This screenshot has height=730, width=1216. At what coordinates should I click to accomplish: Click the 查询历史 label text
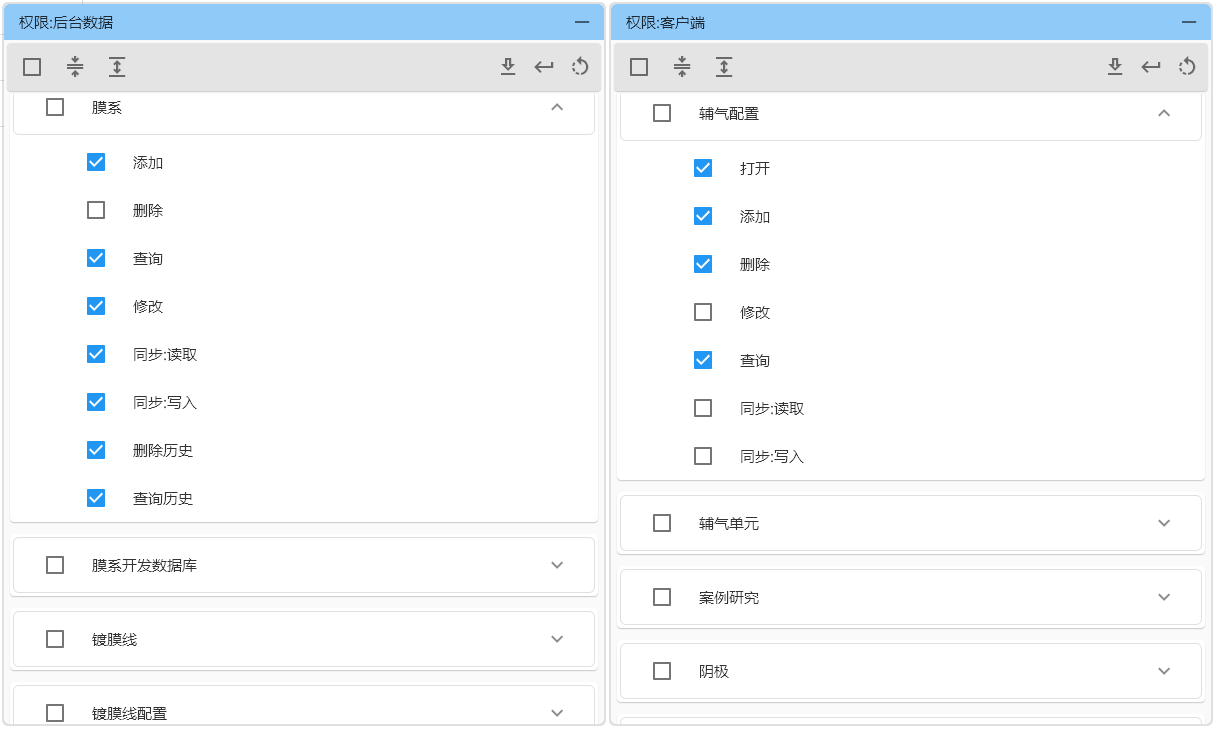coord(163,498)
